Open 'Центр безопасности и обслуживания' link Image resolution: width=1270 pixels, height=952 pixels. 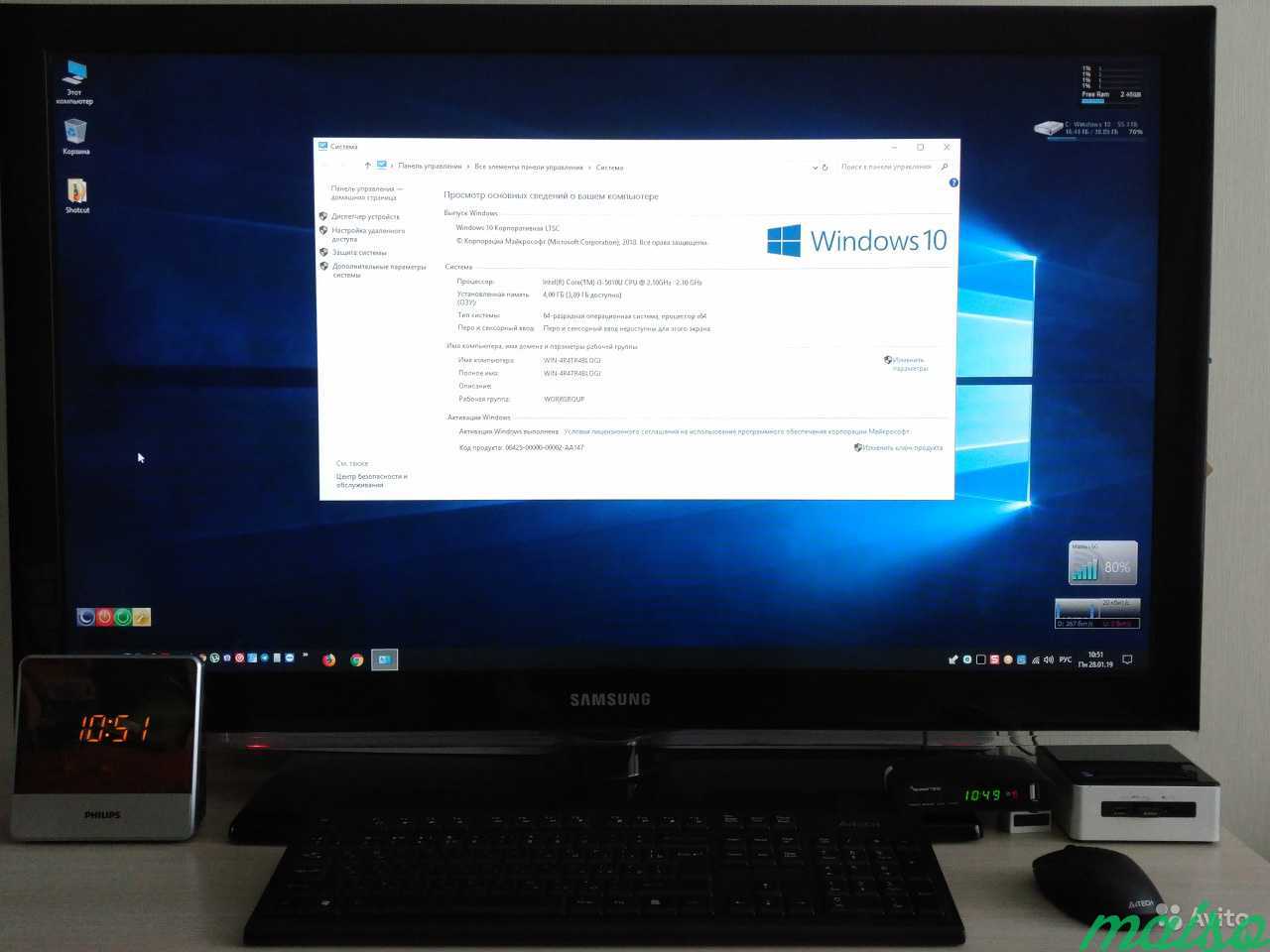pos(372,481)
